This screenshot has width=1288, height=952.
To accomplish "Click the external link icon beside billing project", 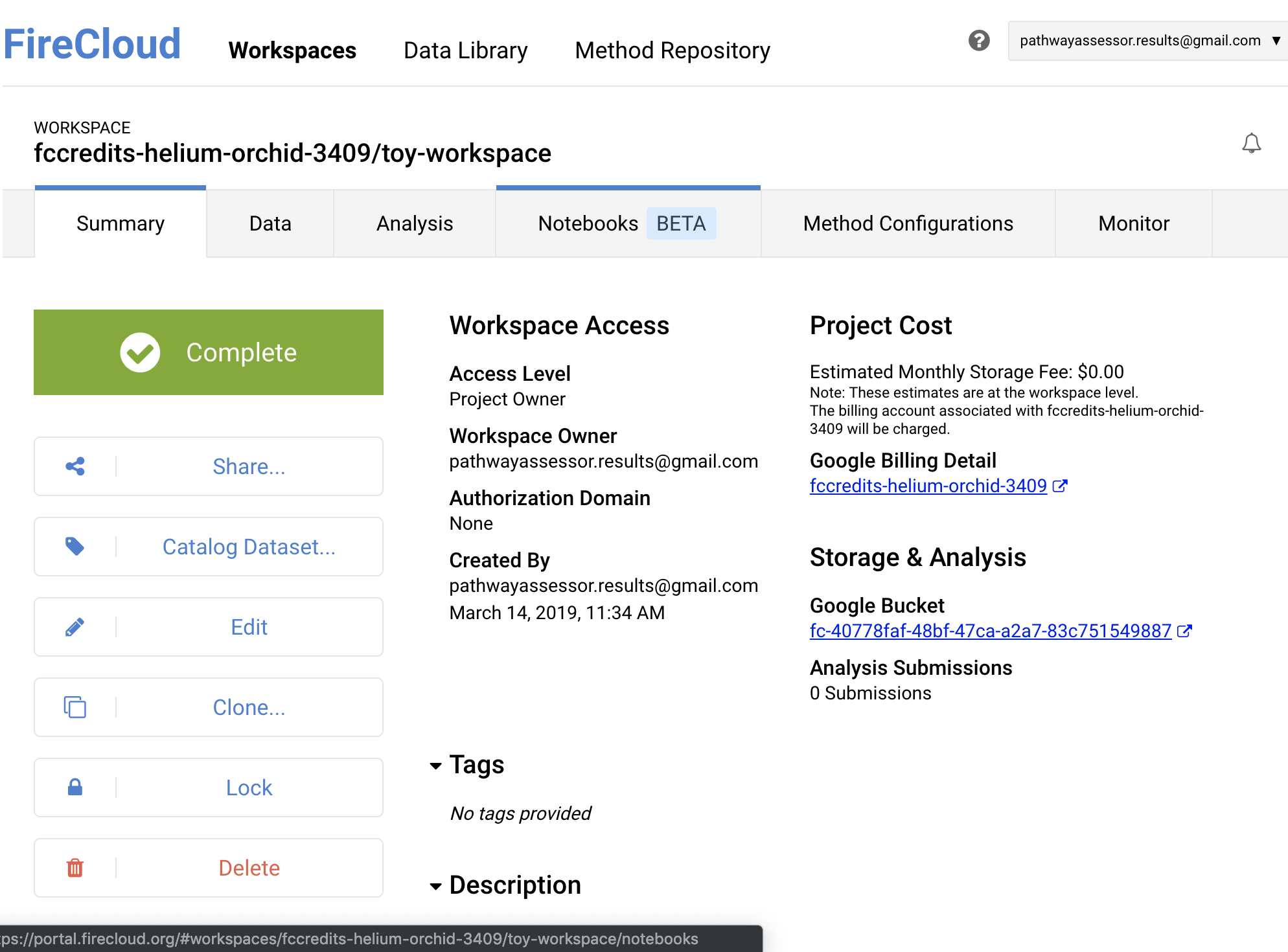I will [x=1060, y=486].
